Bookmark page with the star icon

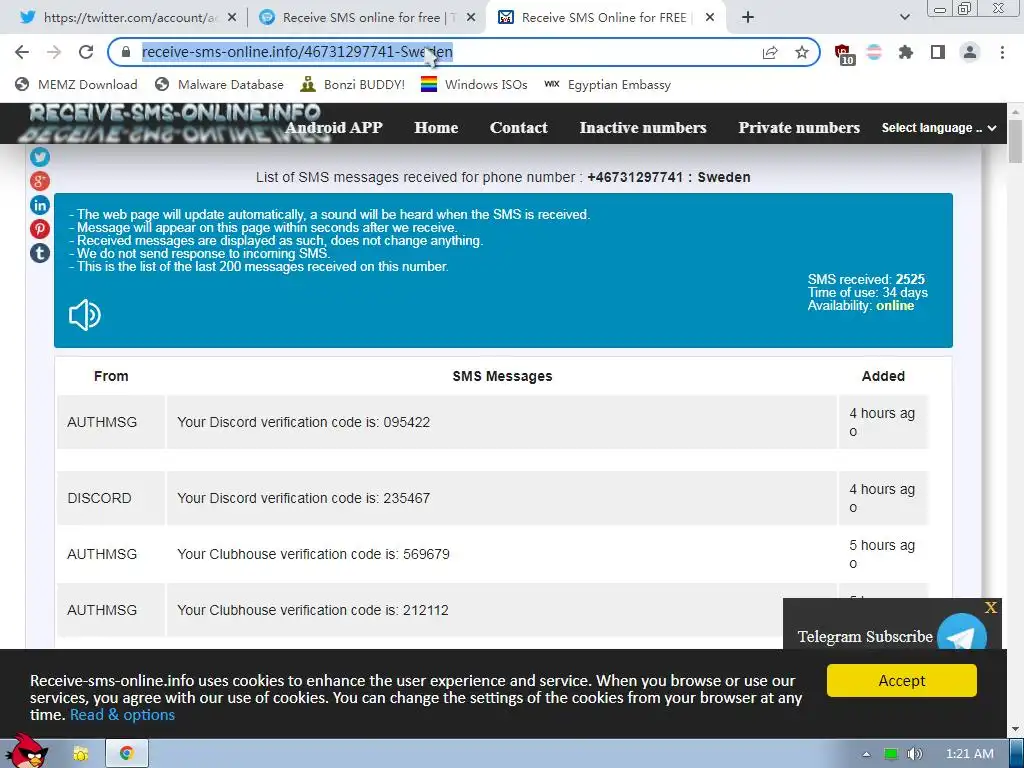click(802, 52)
